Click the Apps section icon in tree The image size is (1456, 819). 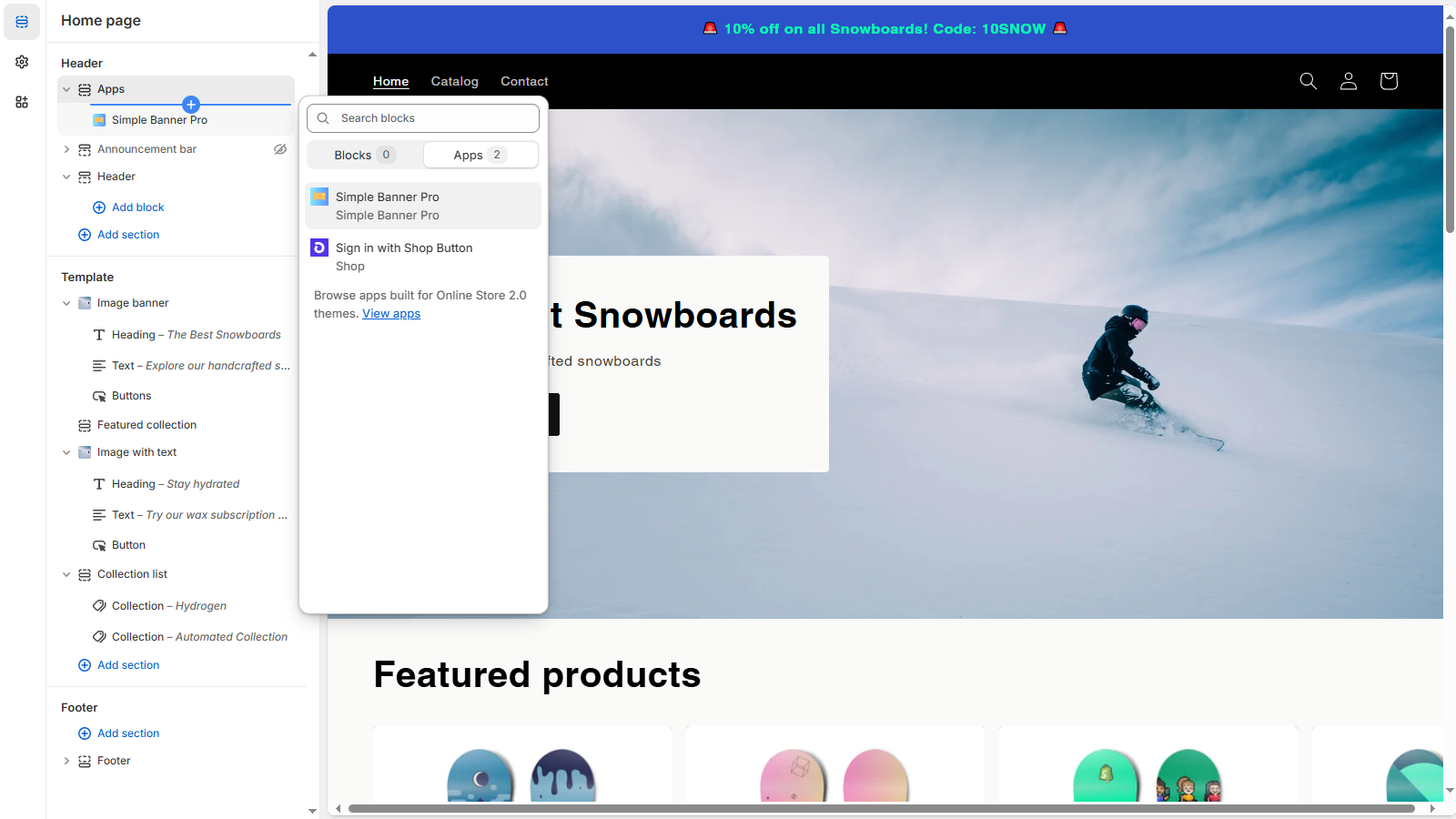tap(85, 89)
